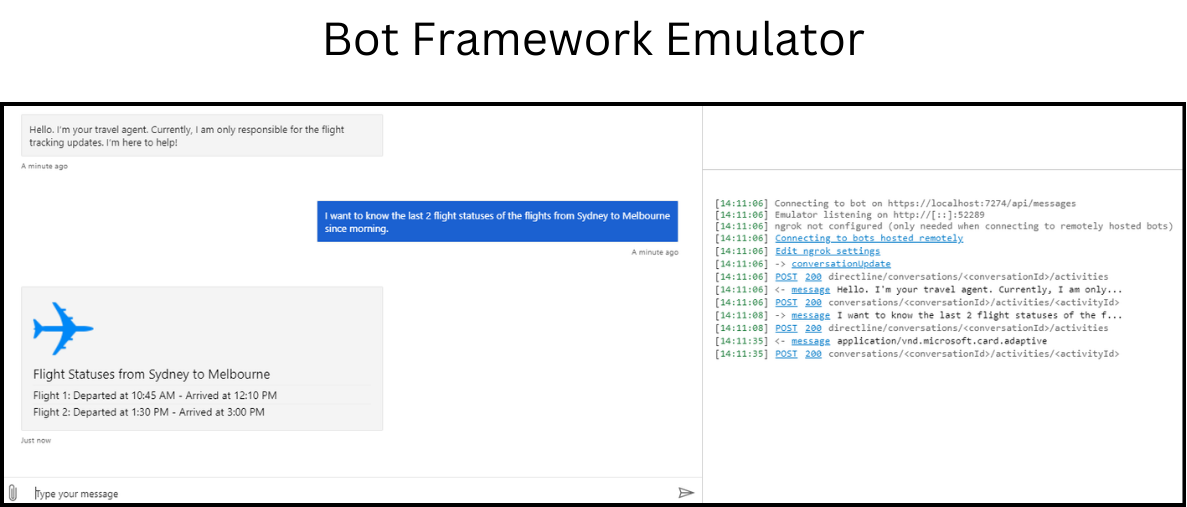Open 'message' link for 'Hello. I'm your travel agent'

point(811,289)
